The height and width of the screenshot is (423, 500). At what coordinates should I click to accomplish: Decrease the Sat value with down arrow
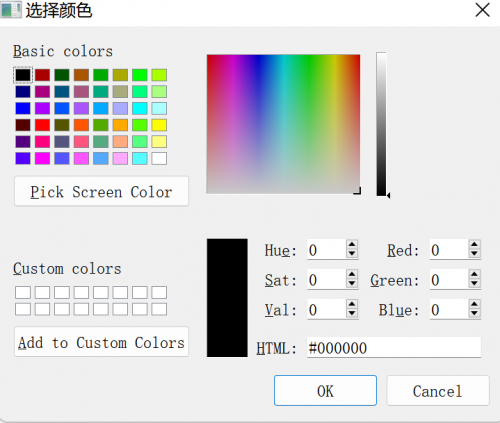point(352,284)
